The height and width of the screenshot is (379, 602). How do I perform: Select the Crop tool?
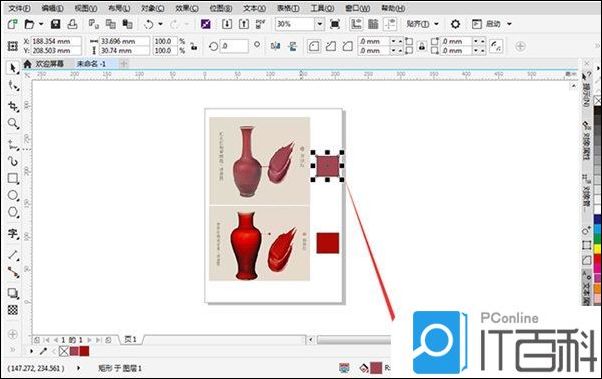pyautogui.click(x=13, y=106)
